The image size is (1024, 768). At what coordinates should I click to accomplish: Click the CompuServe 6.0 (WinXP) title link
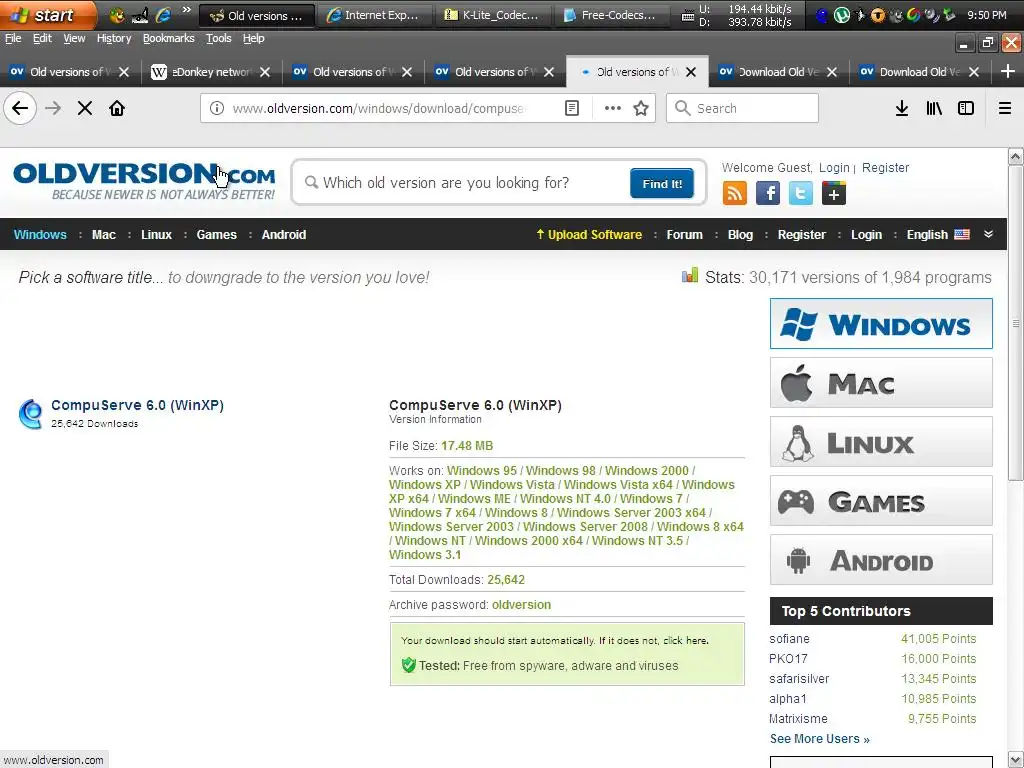pyautogui.click(x=137, y=405)
